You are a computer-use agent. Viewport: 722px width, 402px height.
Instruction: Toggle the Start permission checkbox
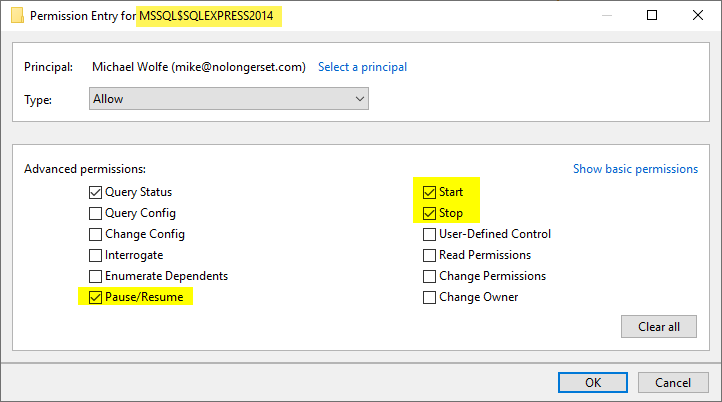point(429,192)
